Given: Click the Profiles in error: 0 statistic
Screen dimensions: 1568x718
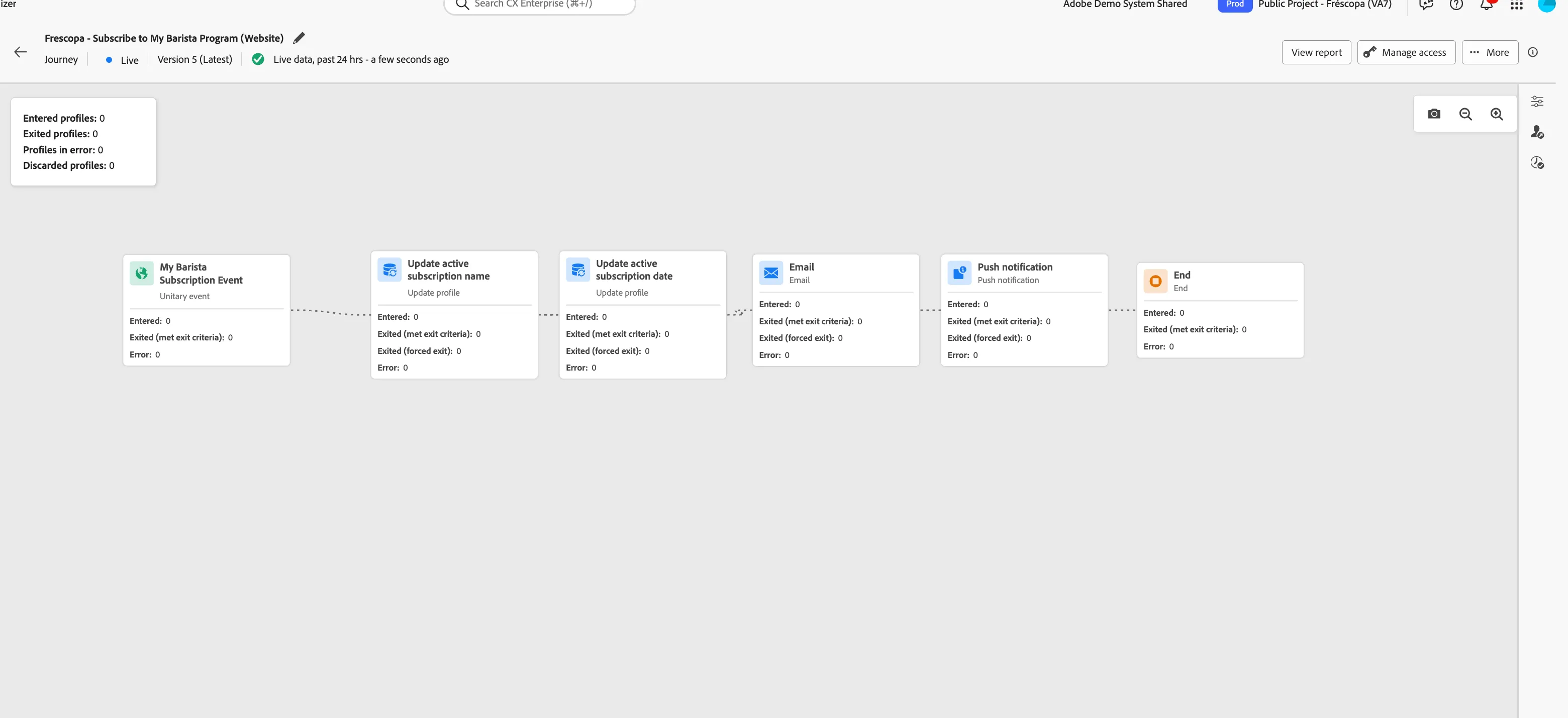Looking at the screenshot, I should pos(63,150).
